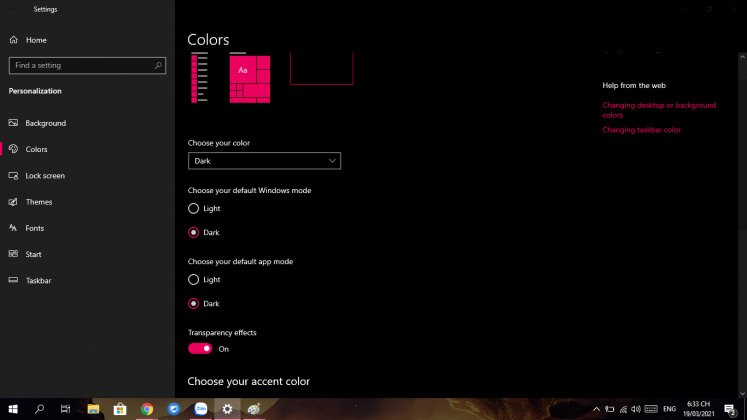
Task: Select Dark for default Windows mode
Action: (x=194, y=232)
